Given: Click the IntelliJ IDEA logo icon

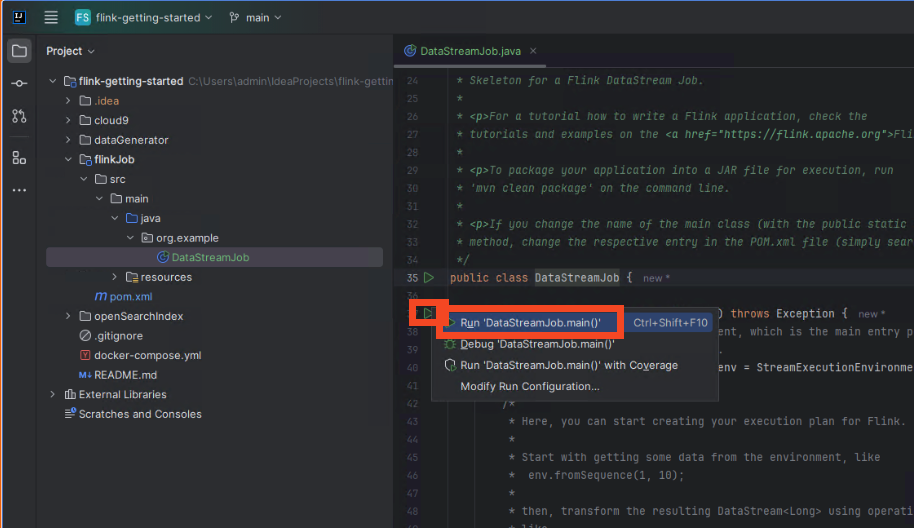Looking at the screenshot, I should (x=19, y=17).
